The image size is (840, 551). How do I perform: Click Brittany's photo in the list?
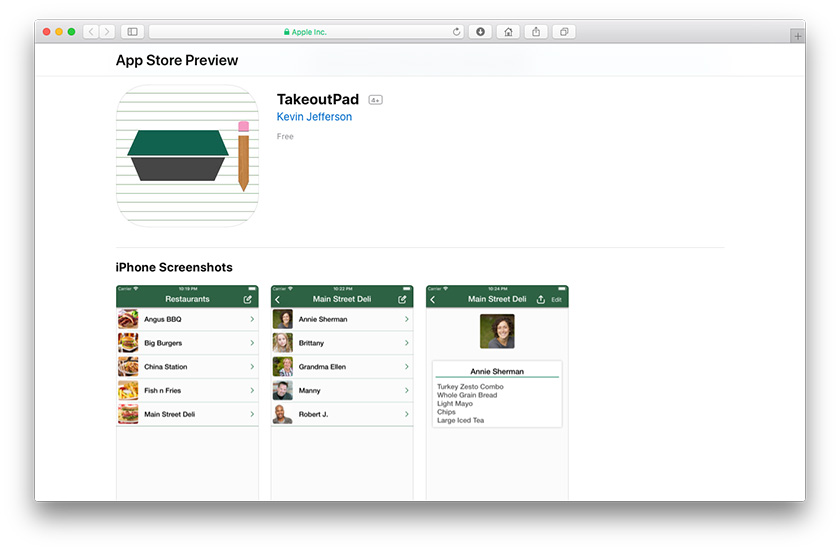click(x=283, y=343)
